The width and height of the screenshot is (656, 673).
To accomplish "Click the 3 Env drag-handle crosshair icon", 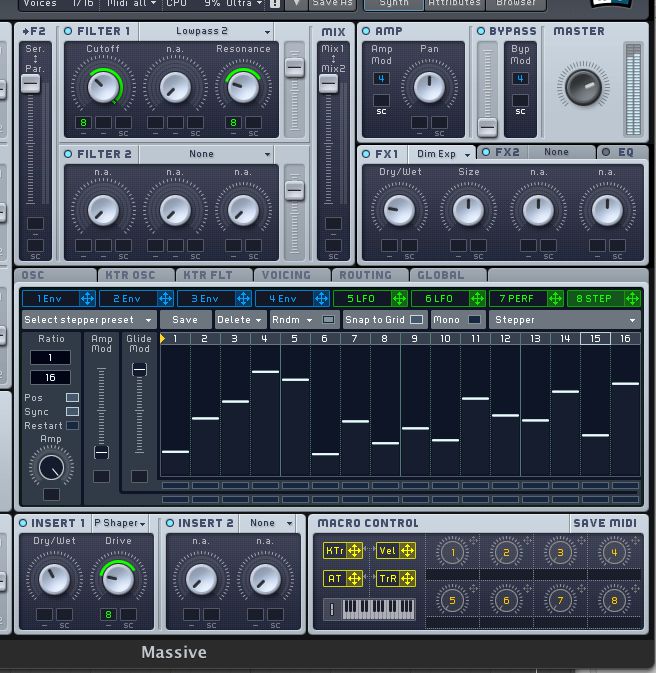I will pyautogui.click(x=243, y=298).
